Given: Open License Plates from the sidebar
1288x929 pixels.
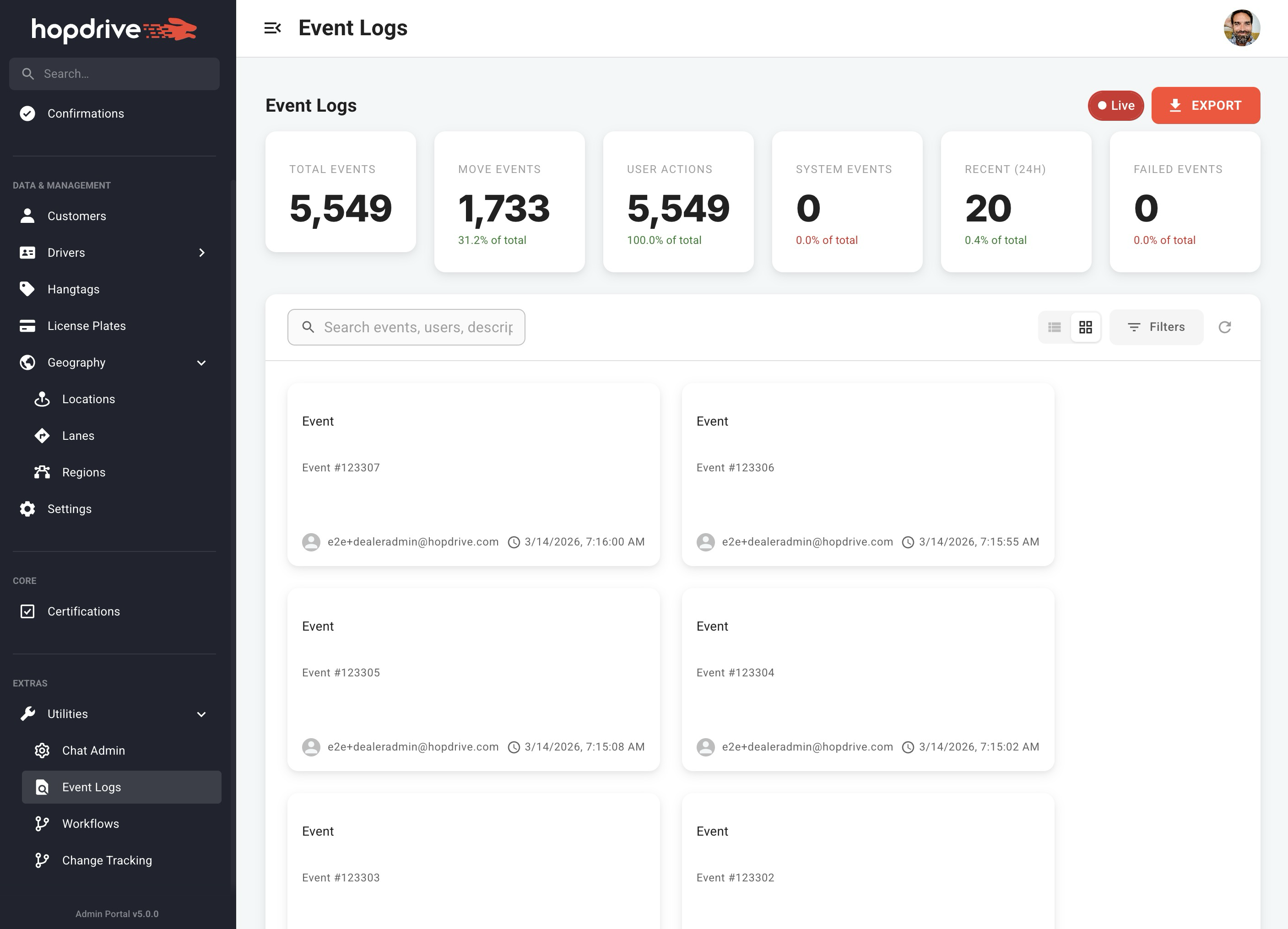Looking at the screenshot, I should click(87, 325).
